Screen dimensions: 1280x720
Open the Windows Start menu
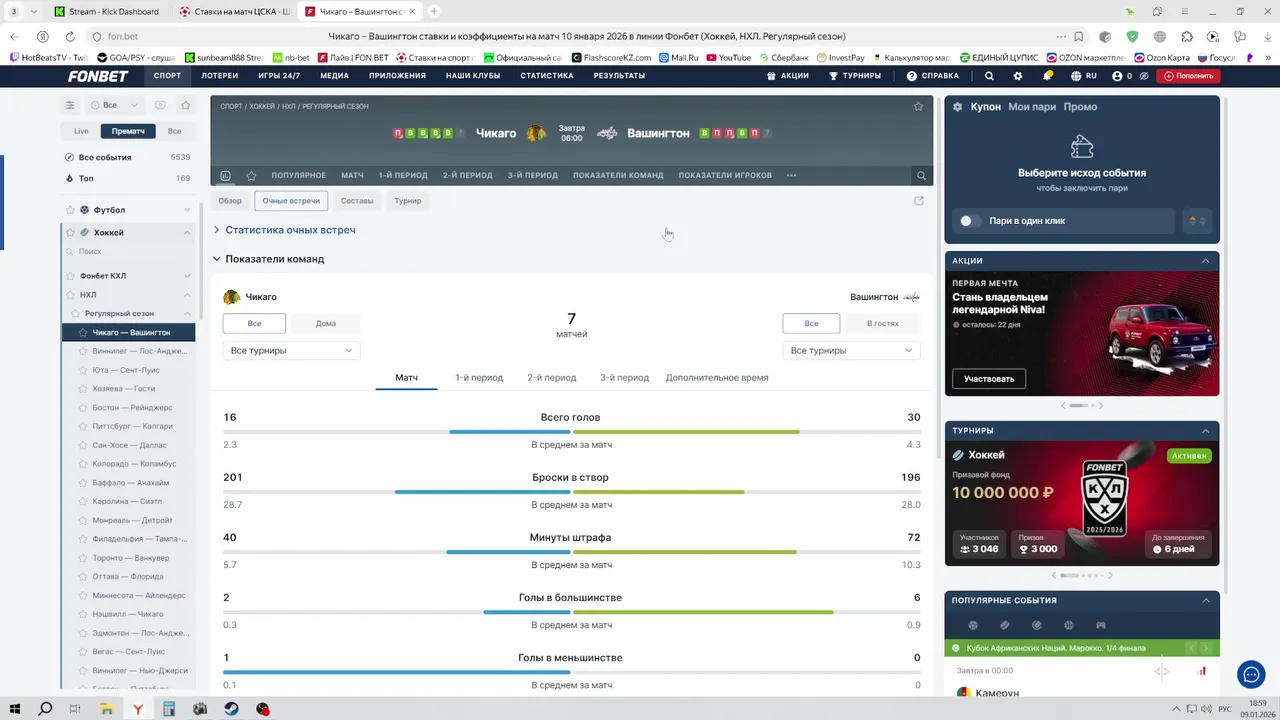[16, 709]
